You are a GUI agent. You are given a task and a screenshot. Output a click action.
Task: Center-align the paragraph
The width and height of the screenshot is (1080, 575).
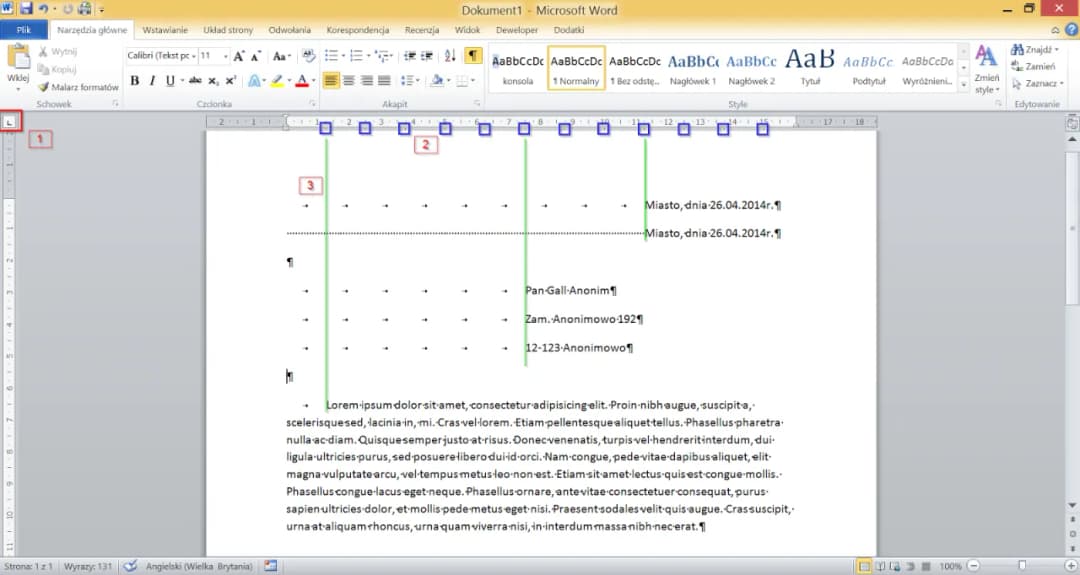pos(349,81)
